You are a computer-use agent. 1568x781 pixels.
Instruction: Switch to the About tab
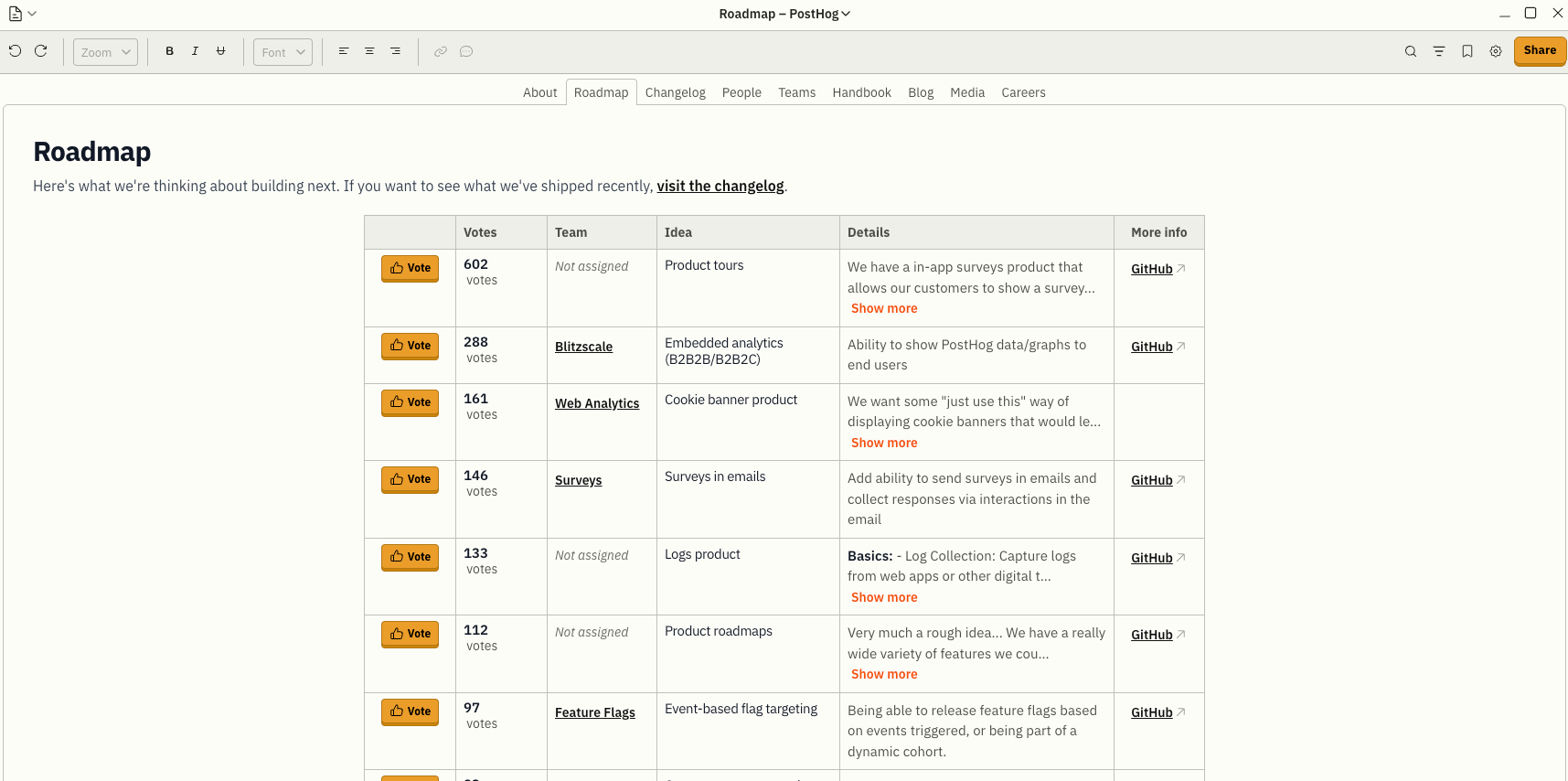pyautogui.click(x=539, y=92)
